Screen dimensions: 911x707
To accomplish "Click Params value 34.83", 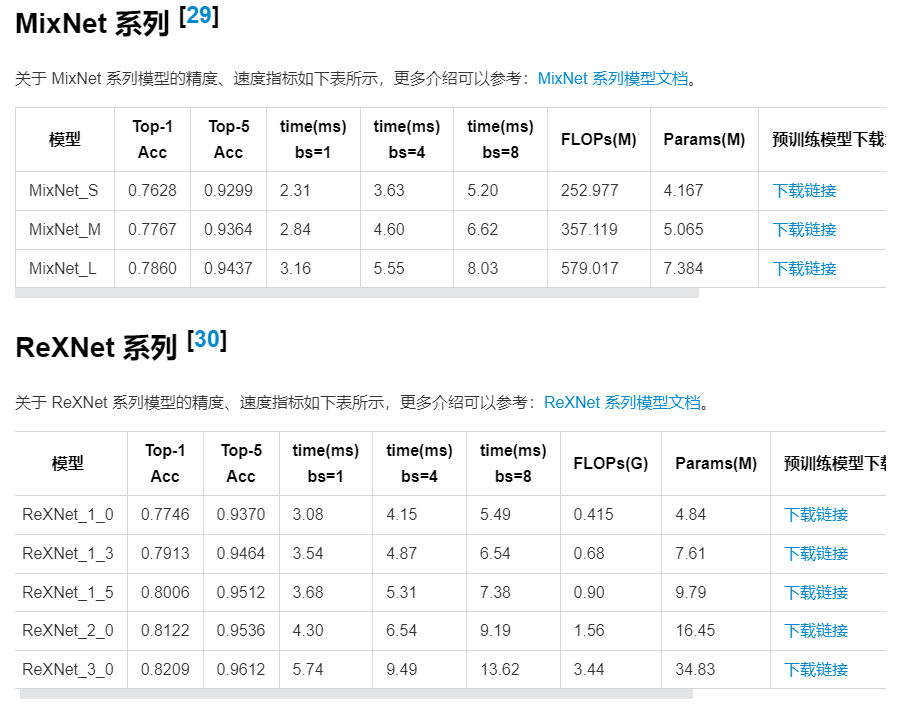I will click(695, 669).
